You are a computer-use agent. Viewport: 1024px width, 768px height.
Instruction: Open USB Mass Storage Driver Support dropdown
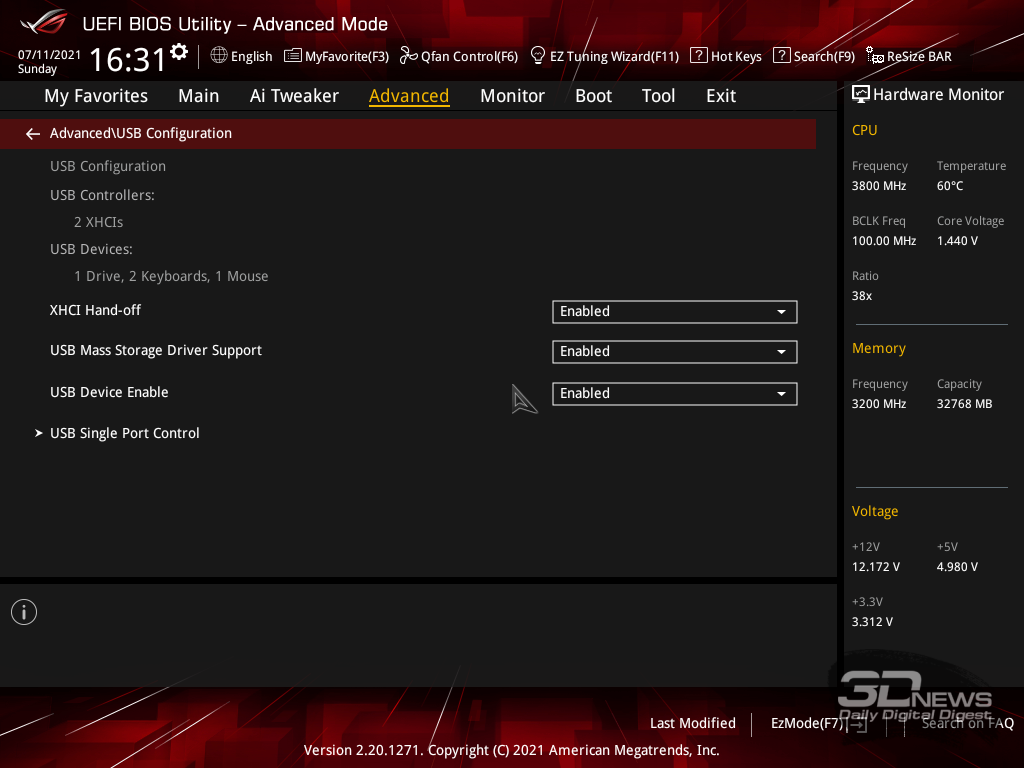tap(675, 352)
